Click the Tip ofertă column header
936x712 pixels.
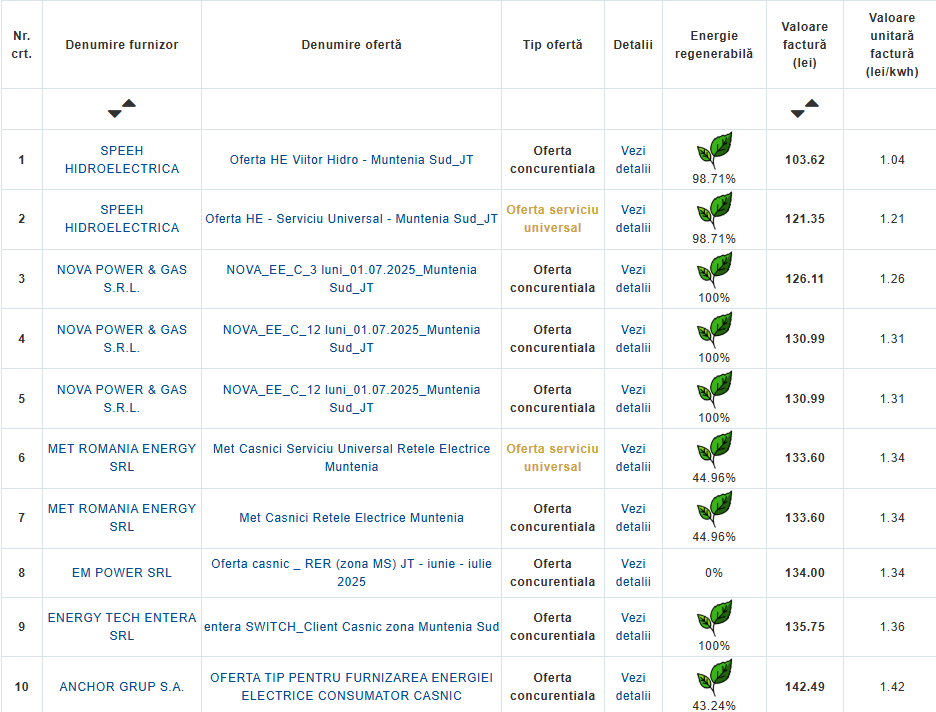[x=552, y=45]
